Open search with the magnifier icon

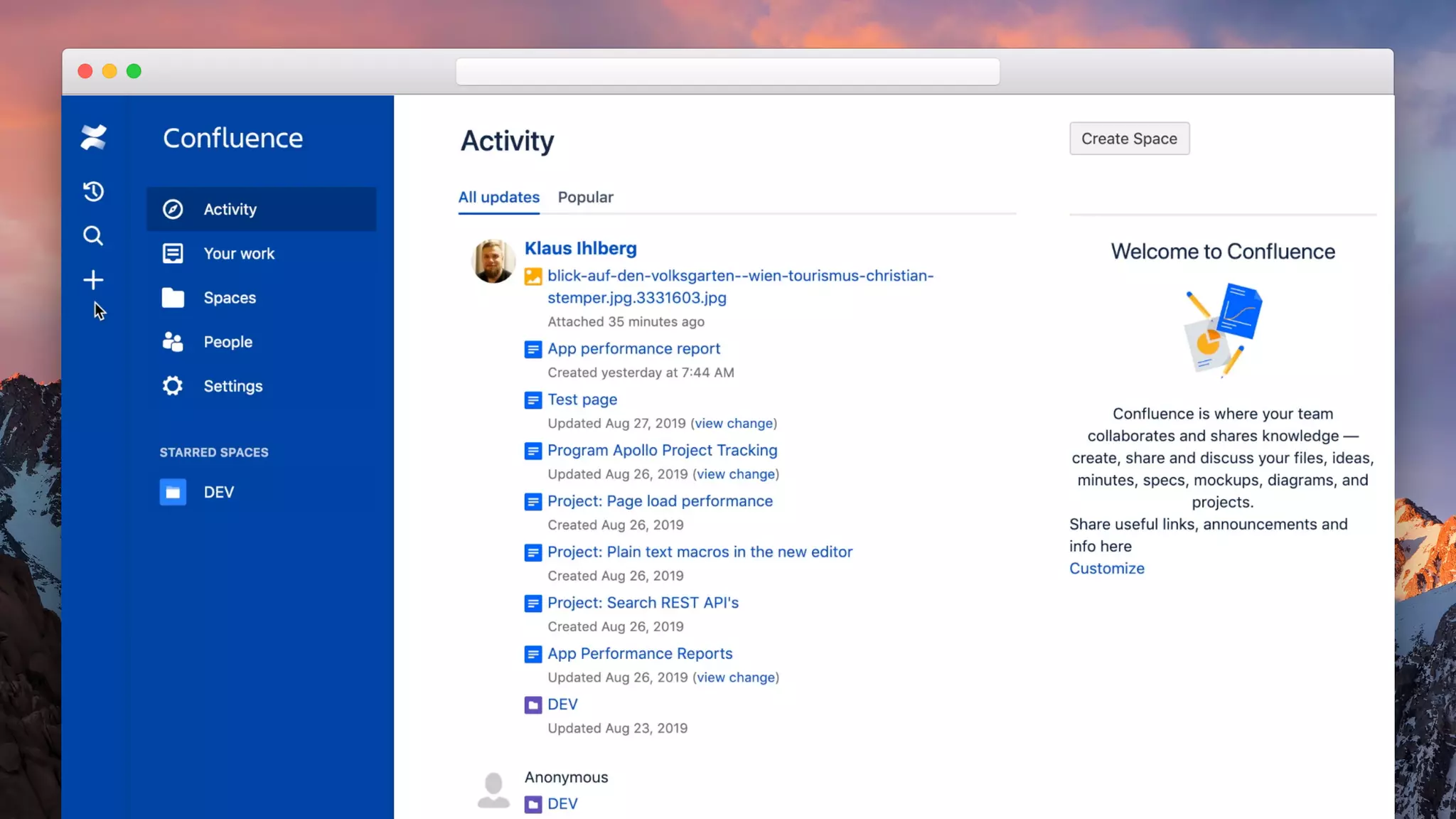click(x=93, y=235)
